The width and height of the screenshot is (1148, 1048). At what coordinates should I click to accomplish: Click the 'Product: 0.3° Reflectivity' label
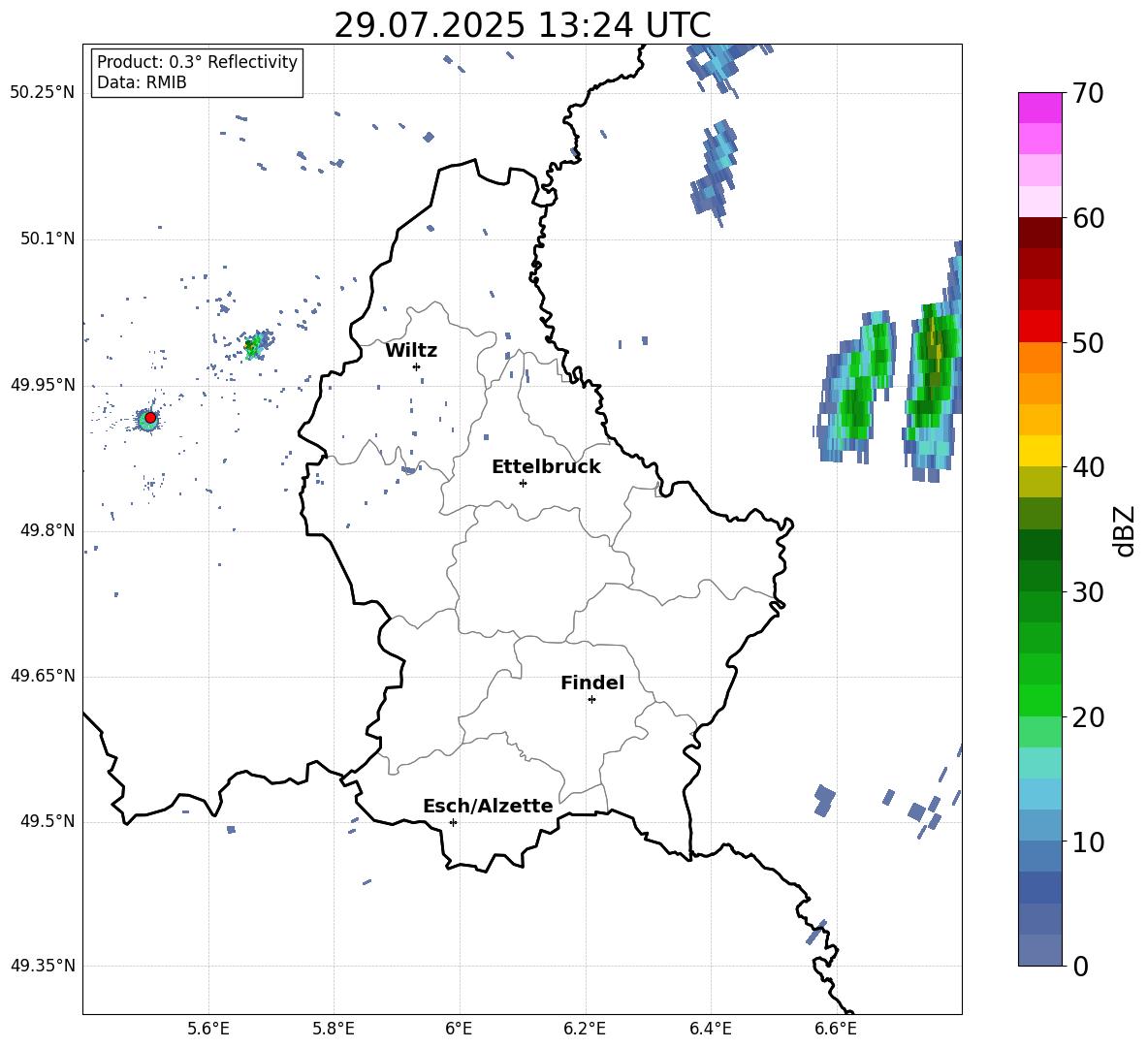197,62
